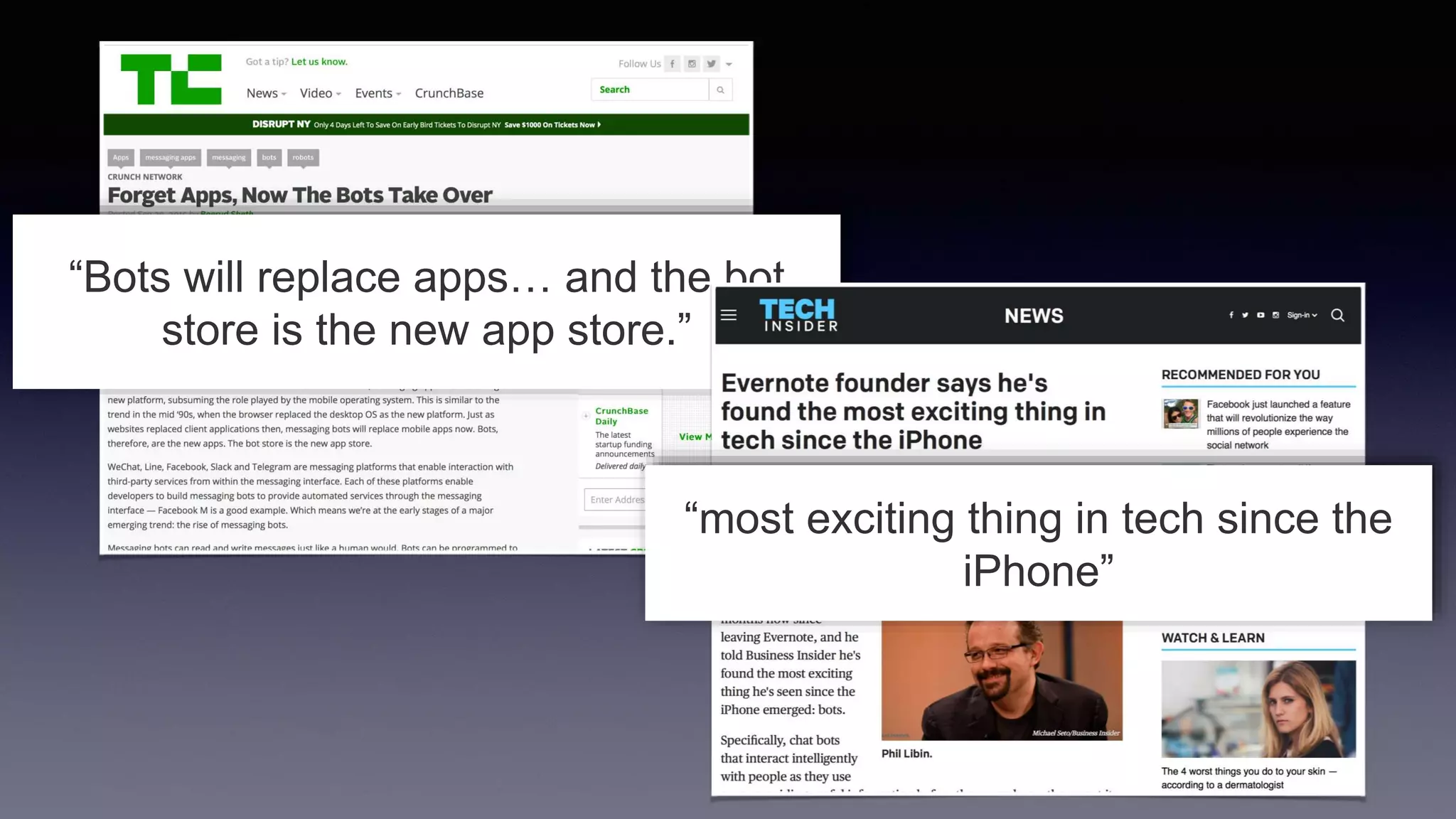Select the "messaging" tag
Viewport: 1456px width, 819px height.
tap(229, 158)
